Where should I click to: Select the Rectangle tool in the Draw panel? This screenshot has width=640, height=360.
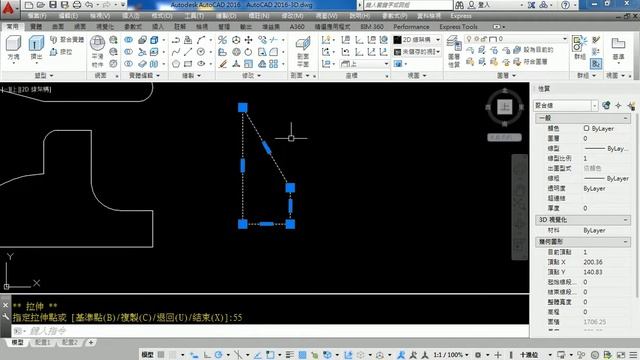pyautogui.click(x=188, y=64)
